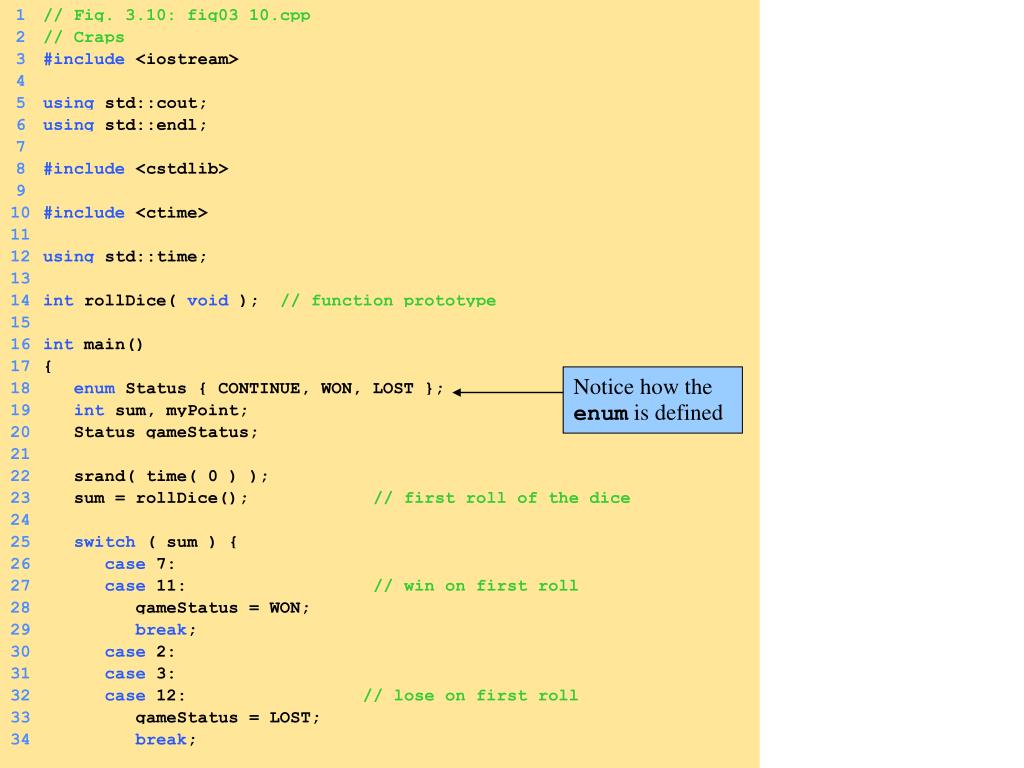Image resolution: width=1024 pixels, height=768 pixels.
Task: Click 'int main()' on line 16
Action: click(x=93, y=344)
